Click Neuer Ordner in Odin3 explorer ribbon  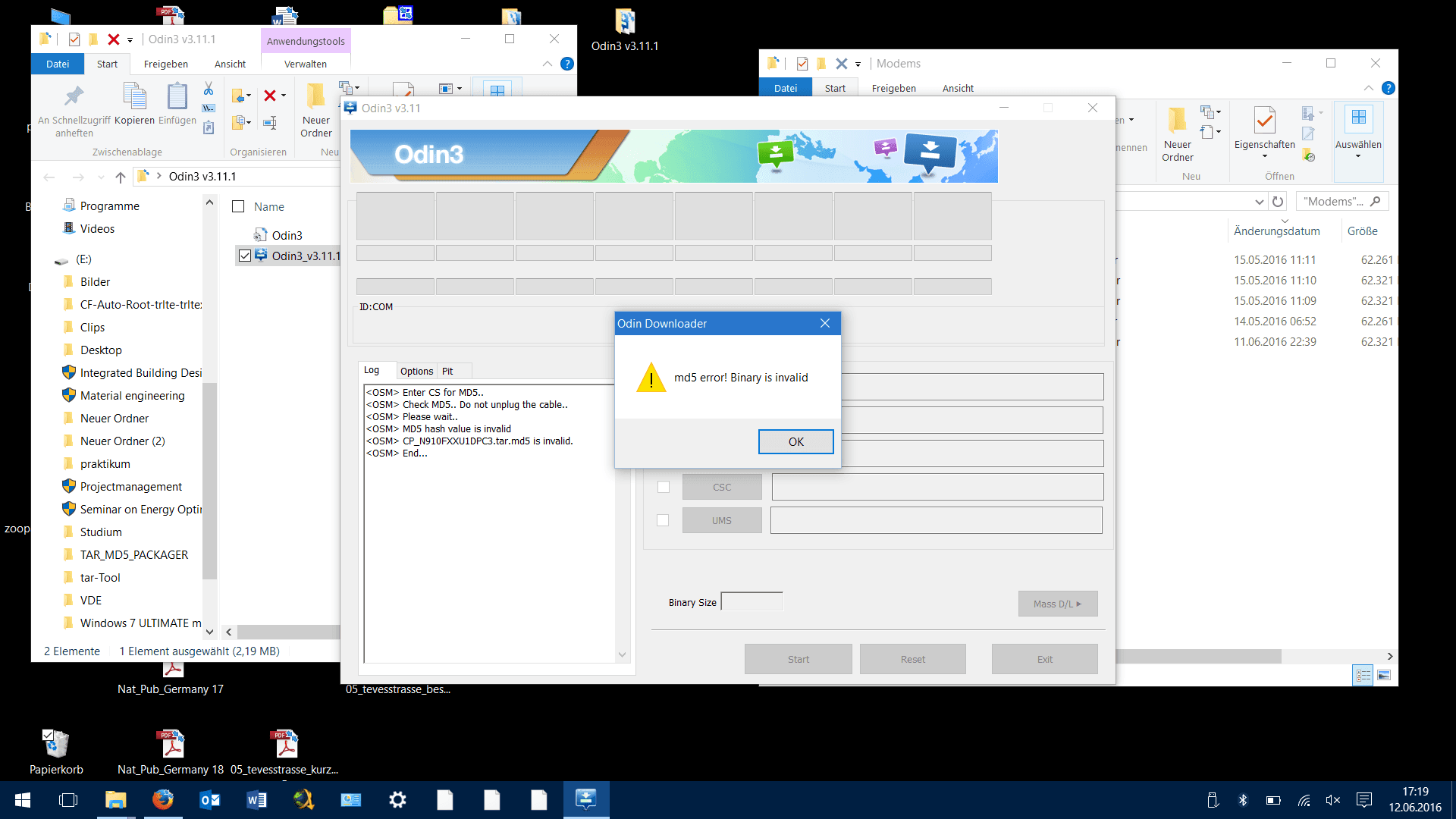(x=316, y=110)
